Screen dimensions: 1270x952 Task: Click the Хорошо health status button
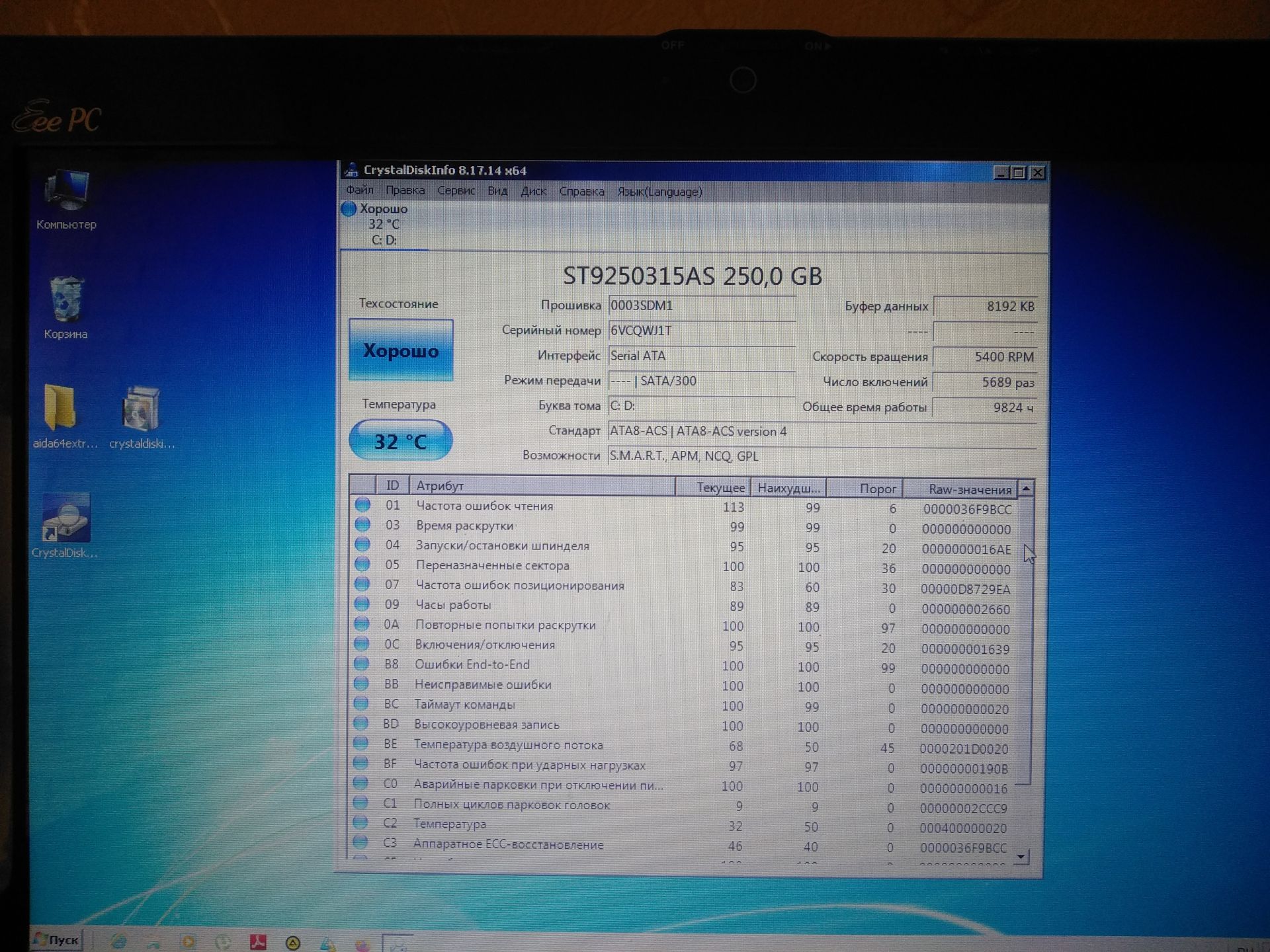coord(401,350)
